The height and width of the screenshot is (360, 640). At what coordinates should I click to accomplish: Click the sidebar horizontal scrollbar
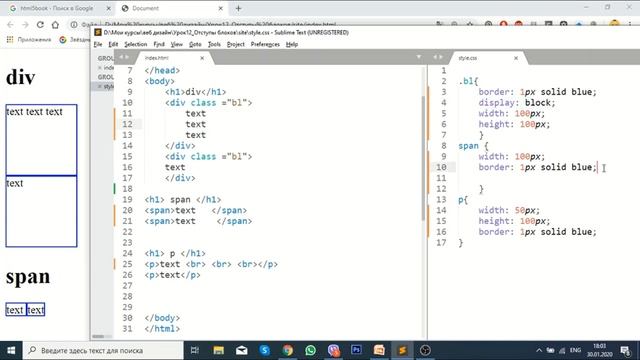point(98,336)
